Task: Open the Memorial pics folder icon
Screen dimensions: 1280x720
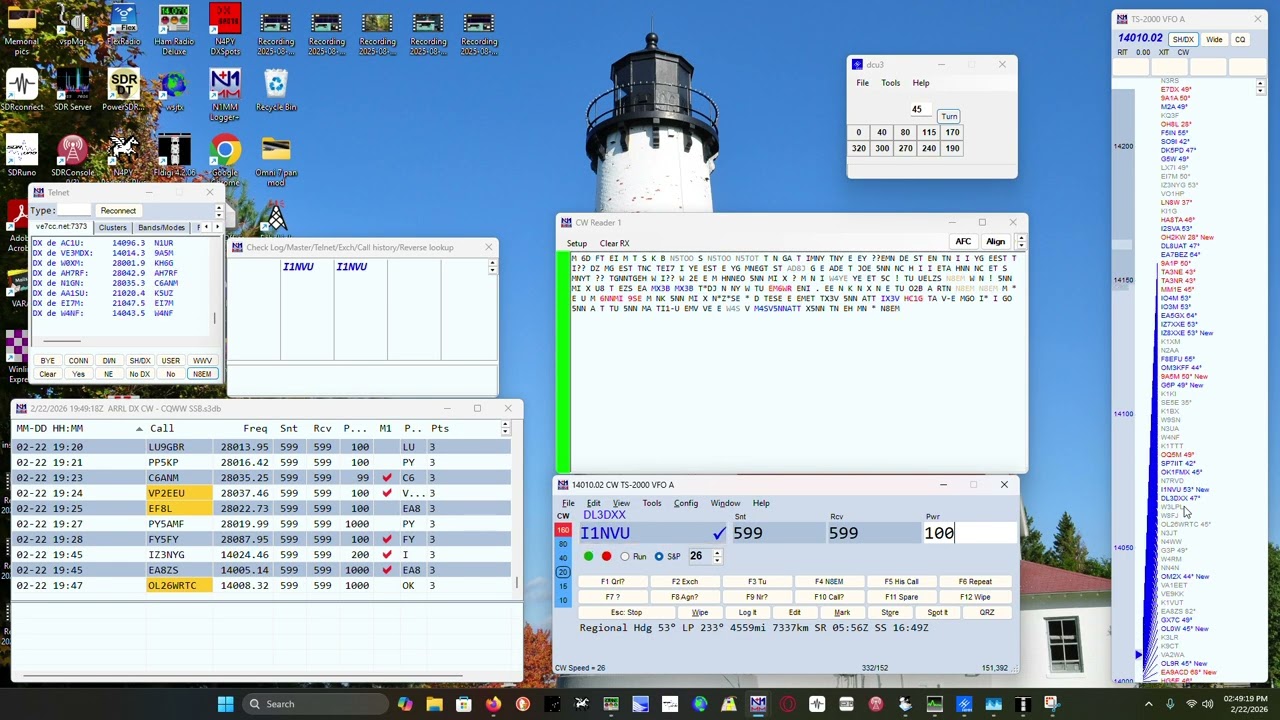Action: coord(21,30)
